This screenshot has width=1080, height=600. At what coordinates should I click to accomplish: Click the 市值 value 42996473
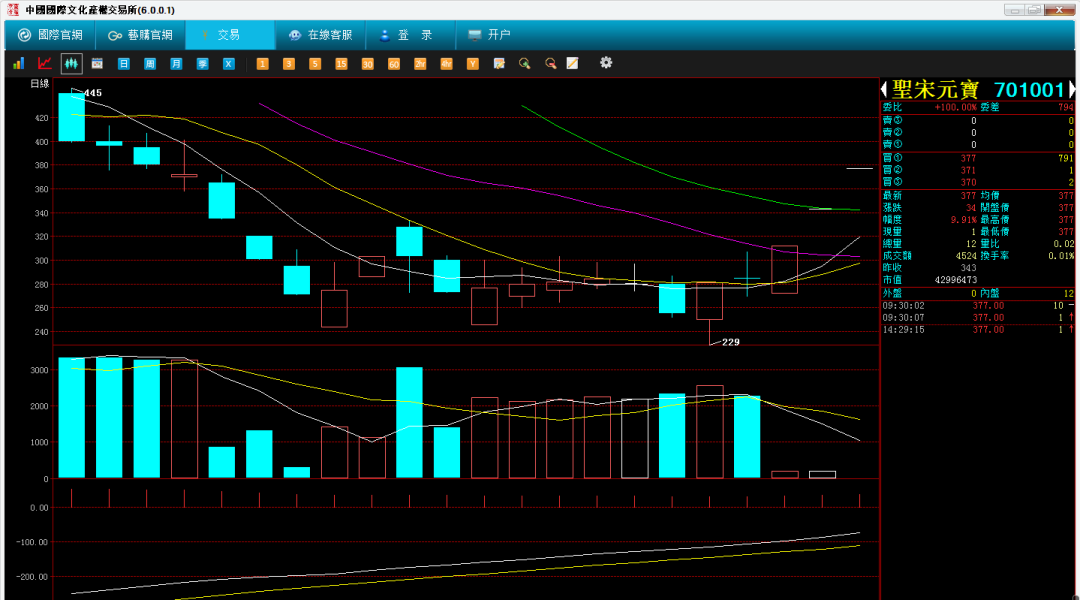955,280
